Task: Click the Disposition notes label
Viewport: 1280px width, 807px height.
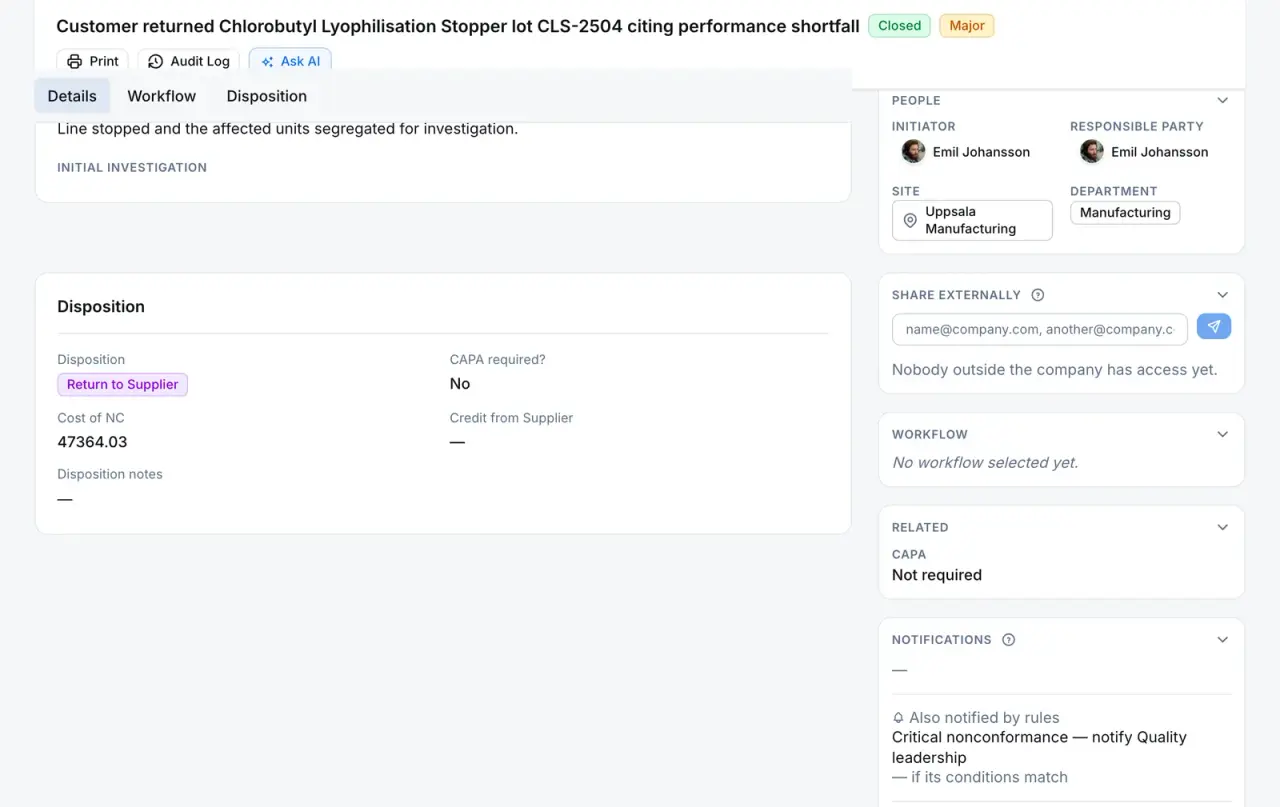Action: (110, 474)
